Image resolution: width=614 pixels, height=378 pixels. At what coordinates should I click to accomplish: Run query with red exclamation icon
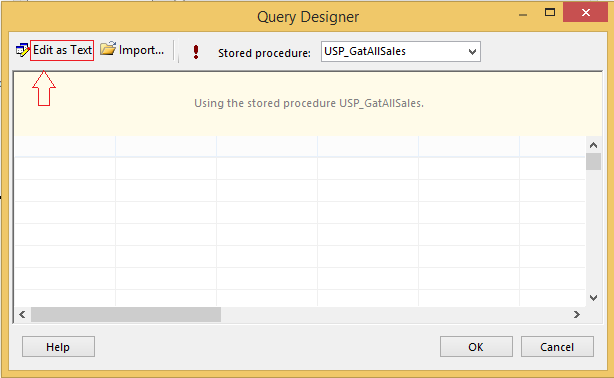pyautogui.click(x=196, y=52)
